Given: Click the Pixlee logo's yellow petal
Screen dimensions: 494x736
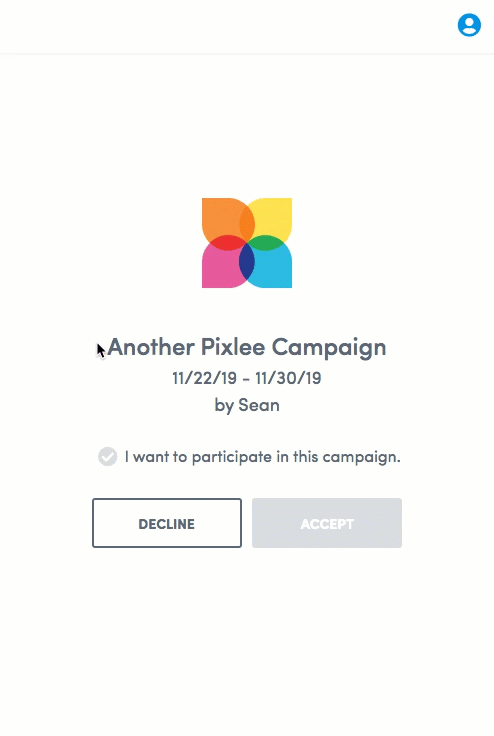Looking at the screenshot, I should tap(272, 215).
